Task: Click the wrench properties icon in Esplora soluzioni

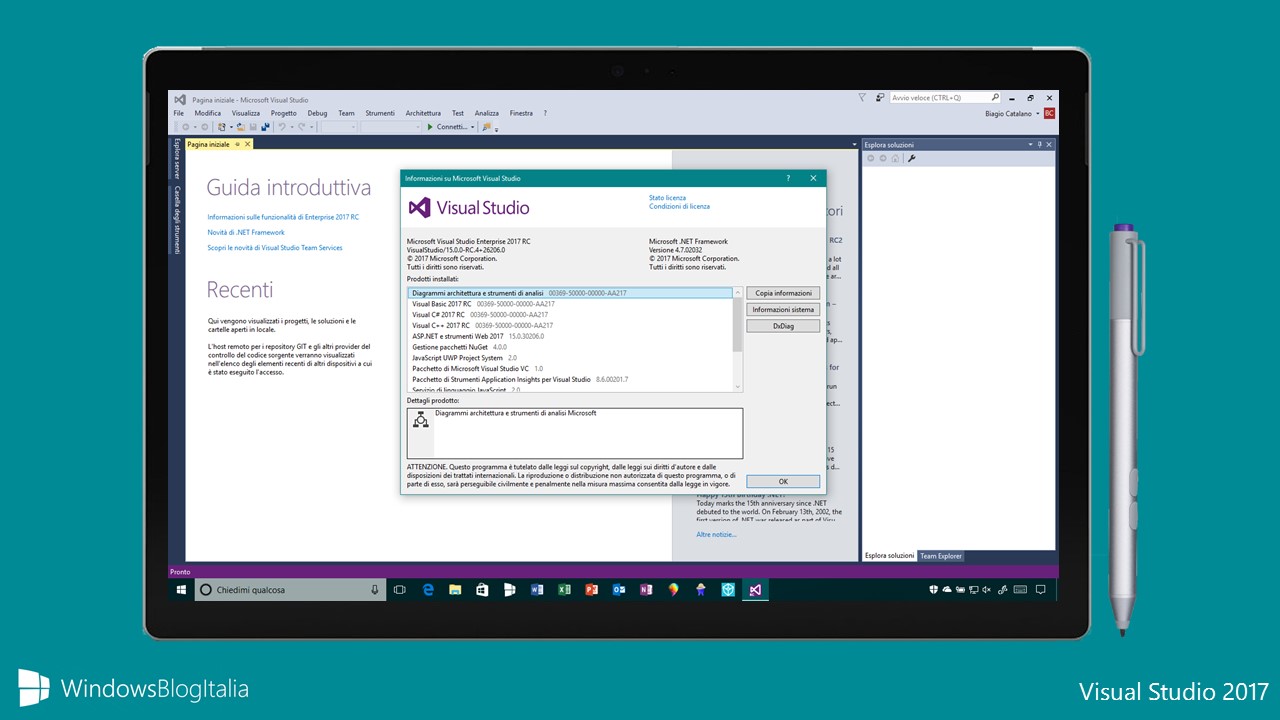Action: click(x=911, y=158)
